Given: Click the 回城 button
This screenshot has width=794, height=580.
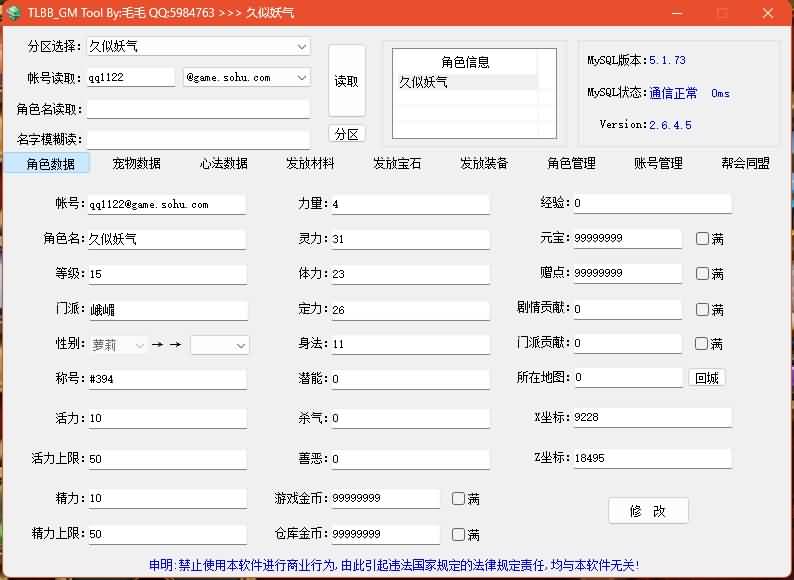Looking at the screenshot, I should tap(707, 378).
